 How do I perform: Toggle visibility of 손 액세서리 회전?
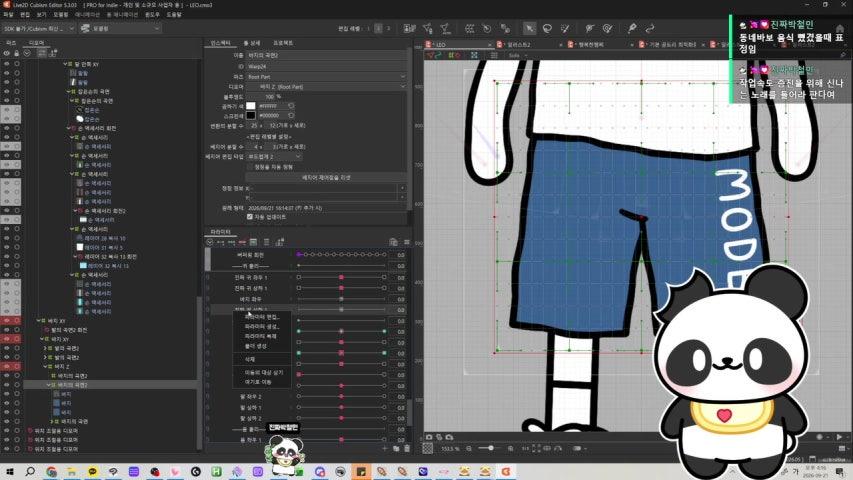point(7,128)
